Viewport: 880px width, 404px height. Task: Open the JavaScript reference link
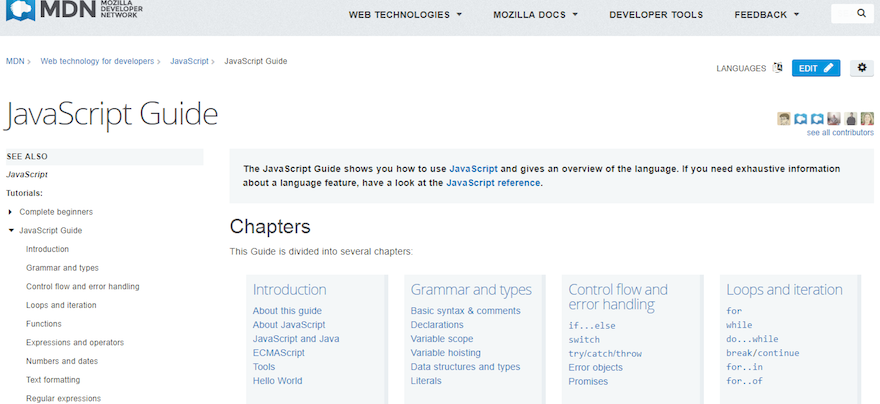(x=493, y=183)
